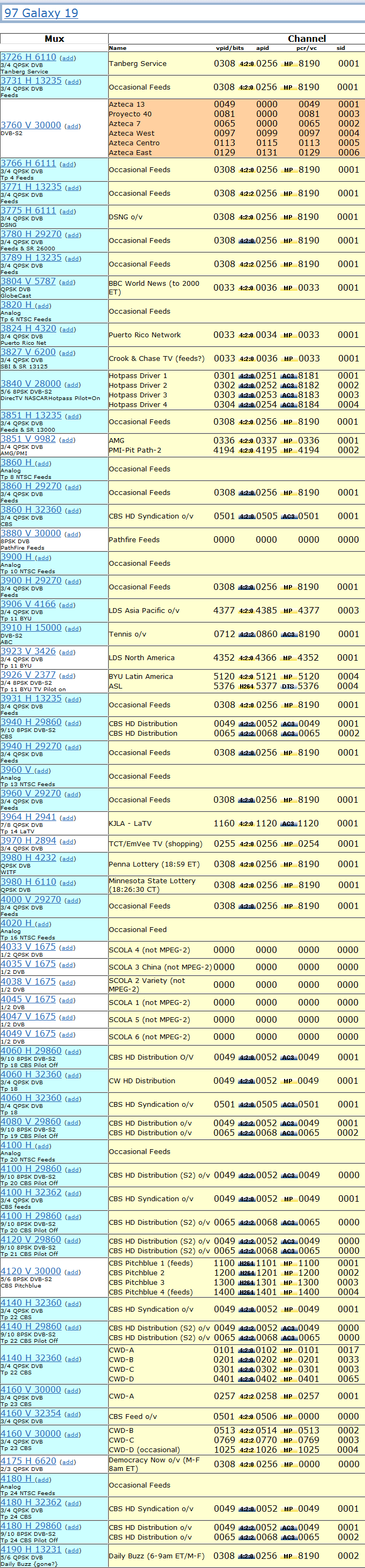365x1568 pixels.
Task: Click (add) next to 3964 H 2941
Action: (x=68, y=818)
